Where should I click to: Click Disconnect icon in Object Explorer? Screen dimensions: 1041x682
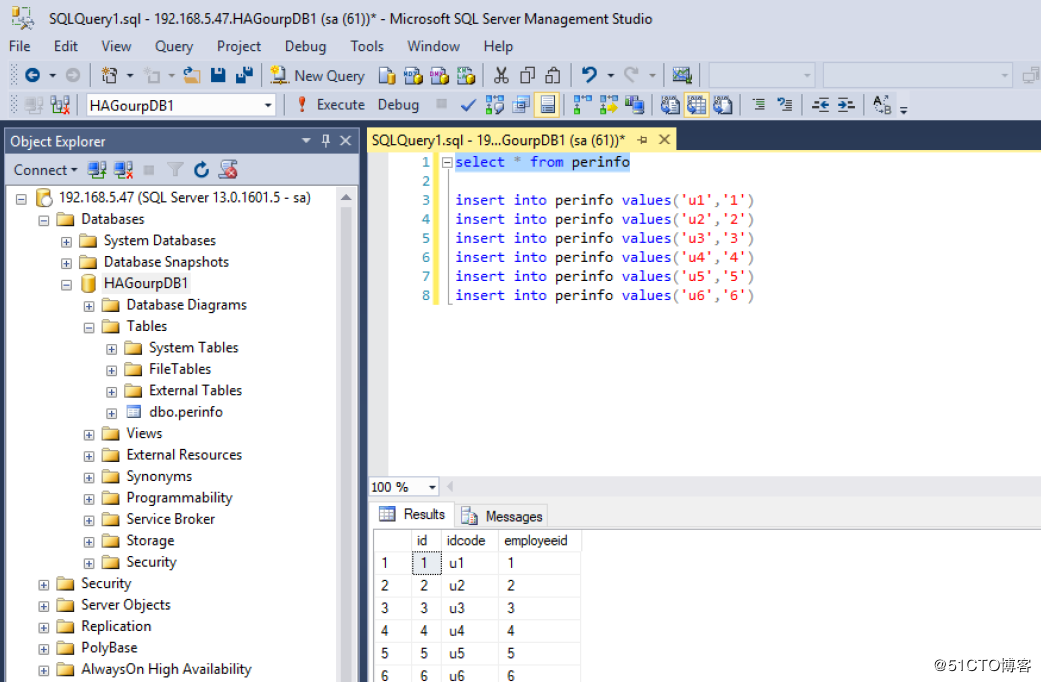[x=123, y=170]
